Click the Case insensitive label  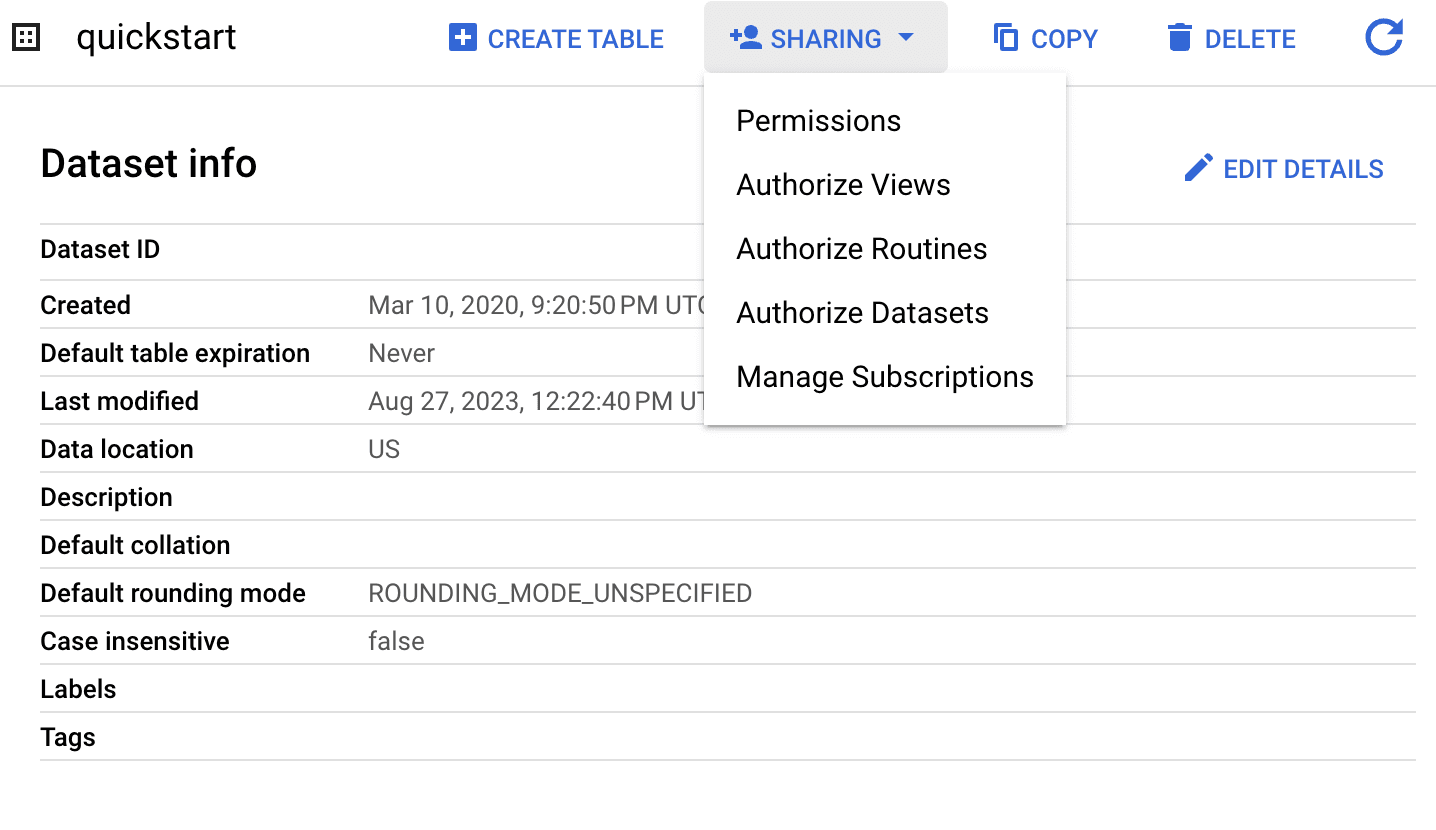point(135,641)
